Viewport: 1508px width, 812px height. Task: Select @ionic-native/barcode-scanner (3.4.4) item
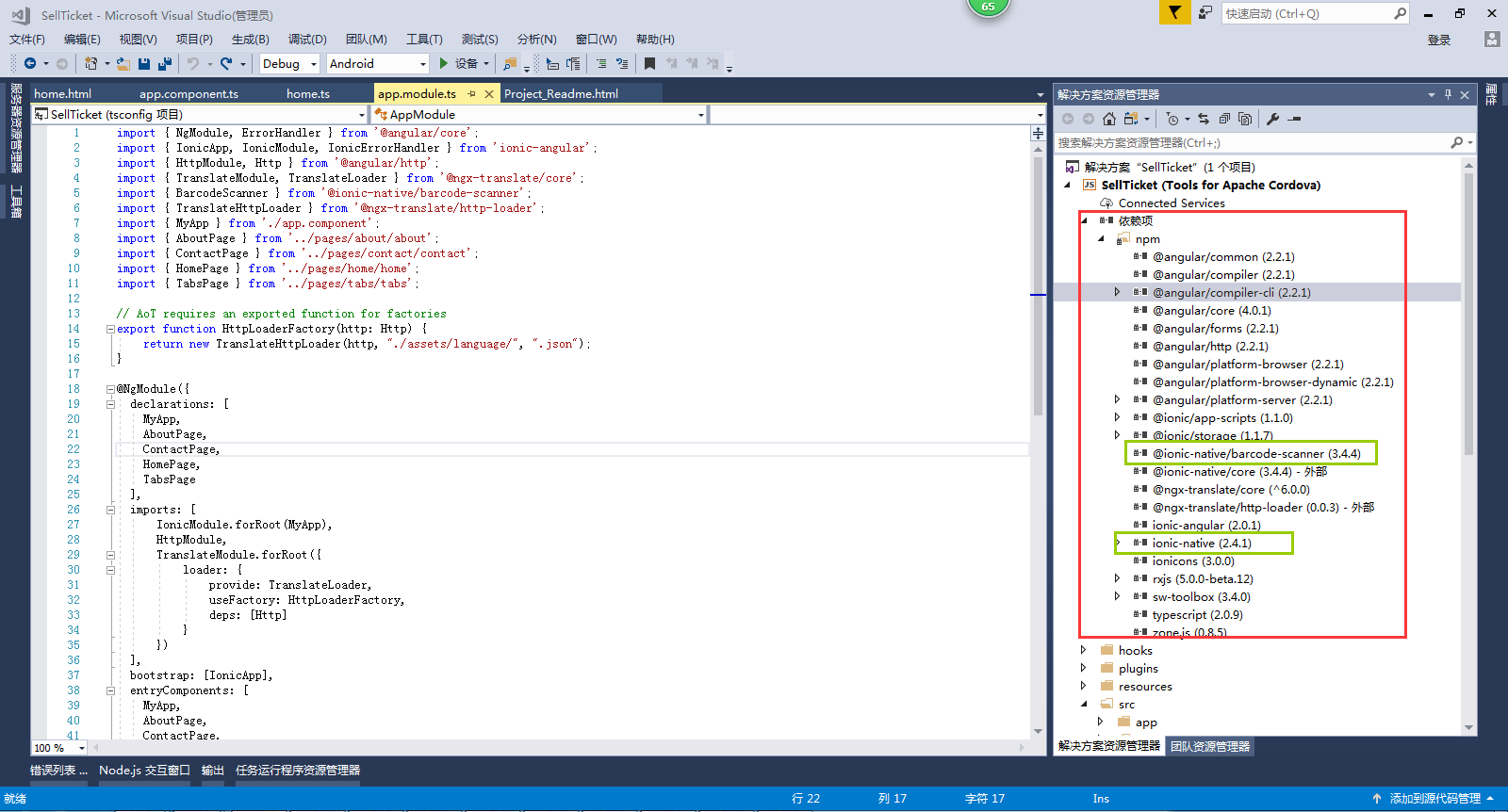[x=1256, y=453]
